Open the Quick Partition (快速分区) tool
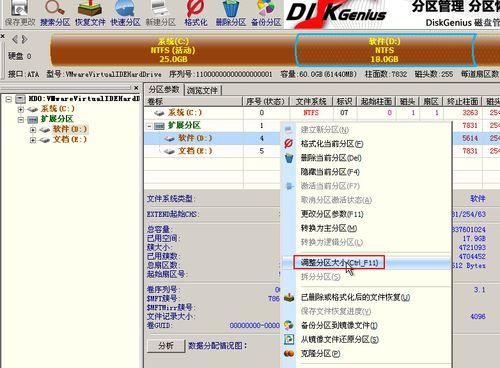The height and width of the screenshot is (368, 500). [125, 13]
